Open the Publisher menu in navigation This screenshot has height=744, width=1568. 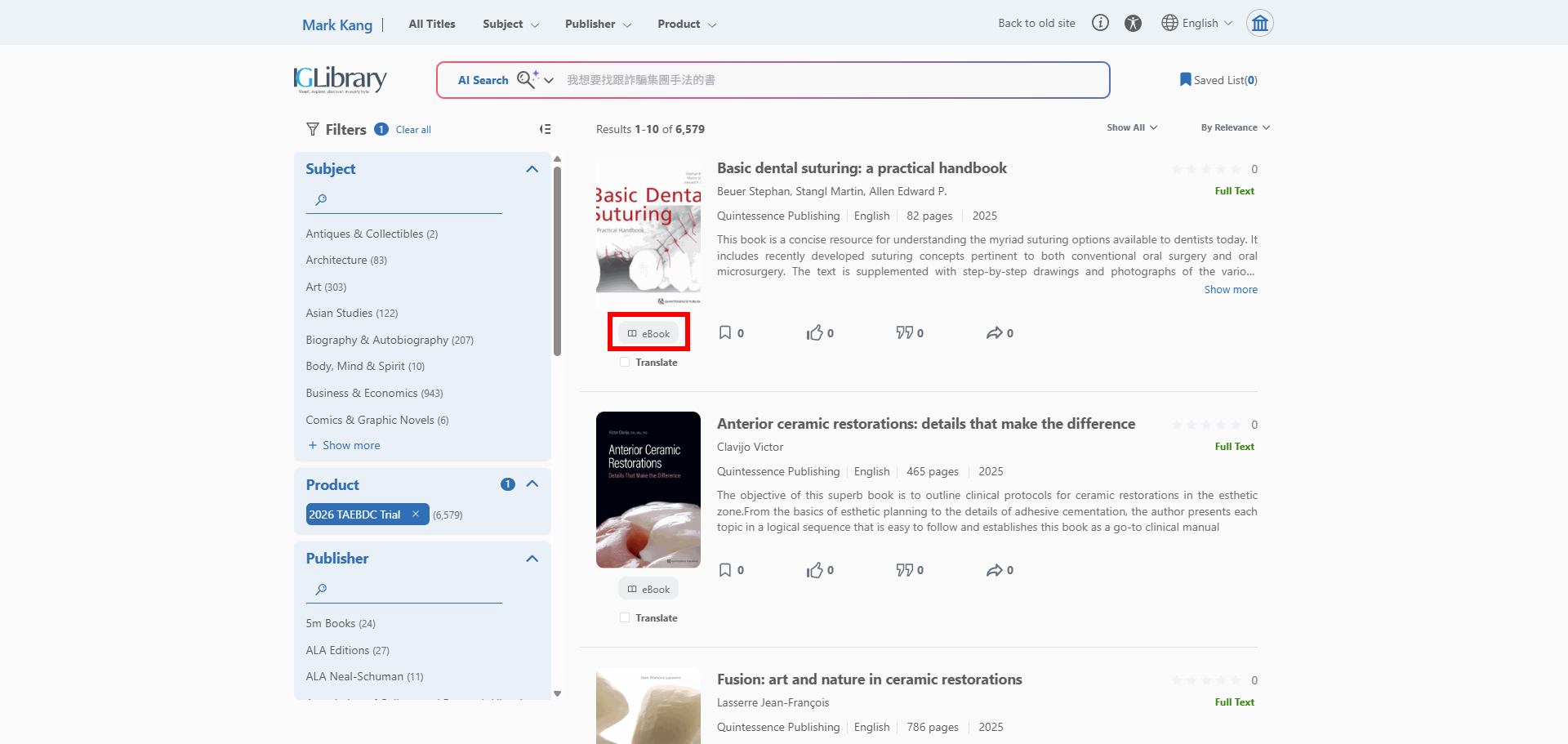pyautogui.click(x=598, y=24)
